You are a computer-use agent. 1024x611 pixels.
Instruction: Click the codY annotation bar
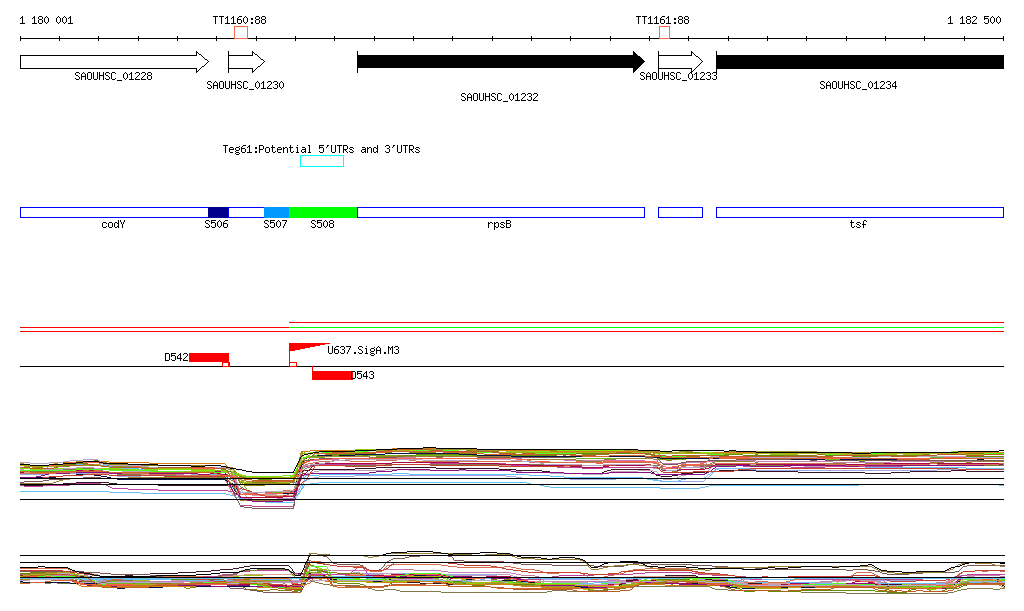[x=113, y=212]
